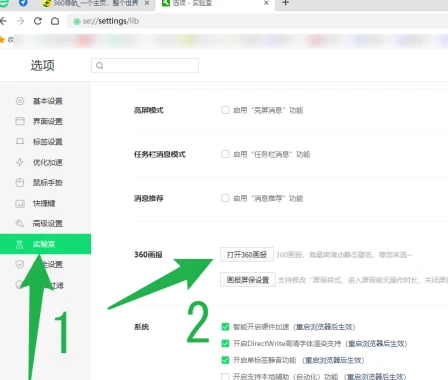Click the 打开360画报 button
The image size is (448, 380).
pyautogui.click(x=247, y=255)
